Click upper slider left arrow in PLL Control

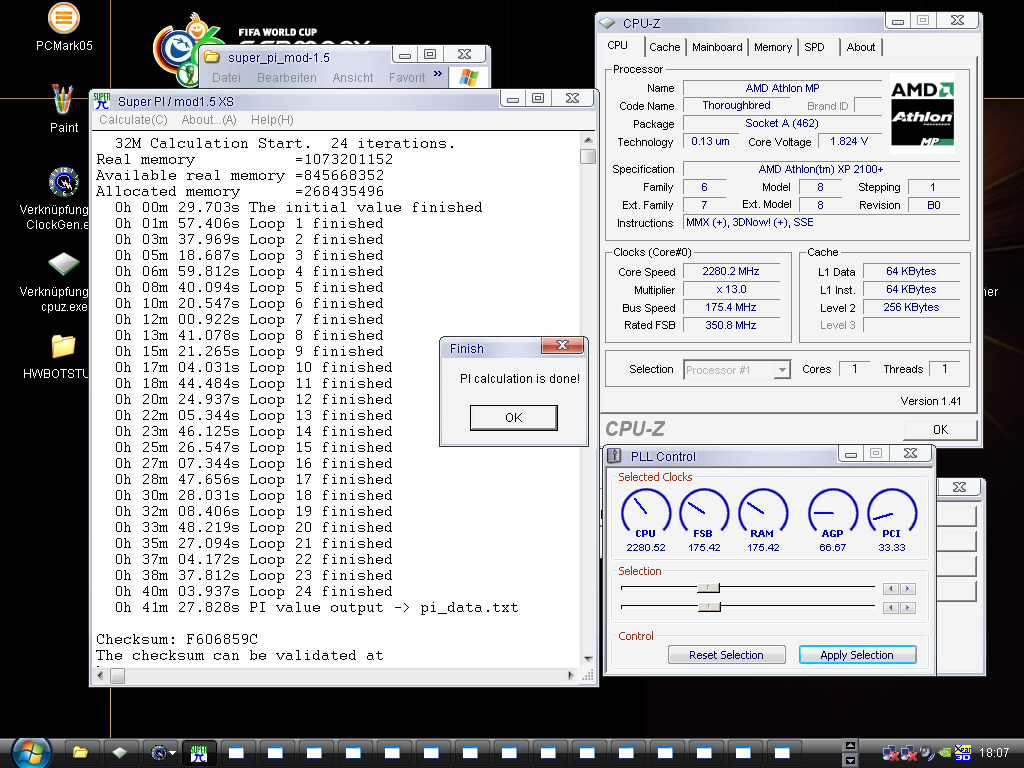pyautogui.click(x=891, y=588)
